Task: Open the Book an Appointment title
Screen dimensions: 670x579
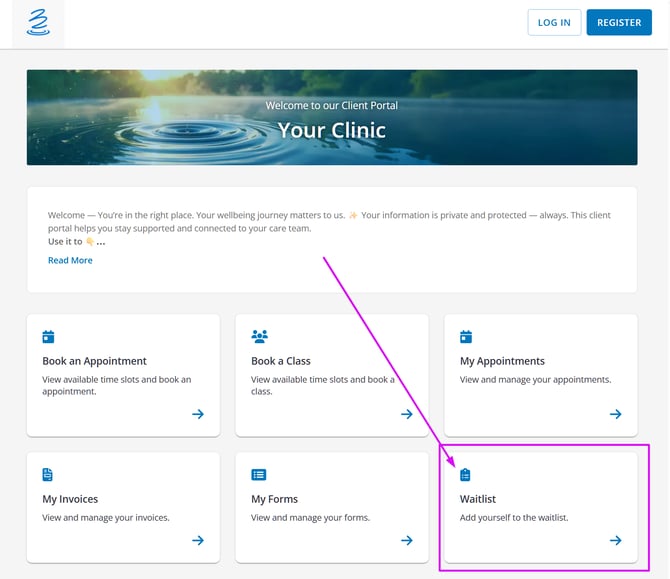Action: pyautogui.click(x=94, y=361)
